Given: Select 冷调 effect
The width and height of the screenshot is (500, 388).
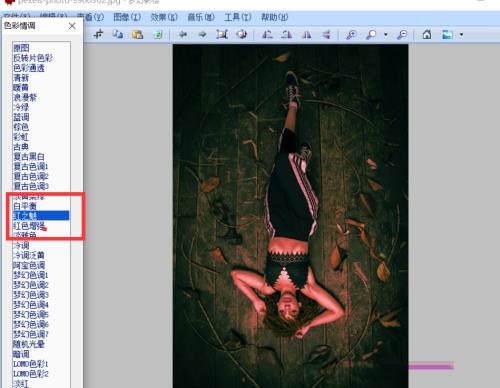Looking at the screenshot, I should coord(21,246).
